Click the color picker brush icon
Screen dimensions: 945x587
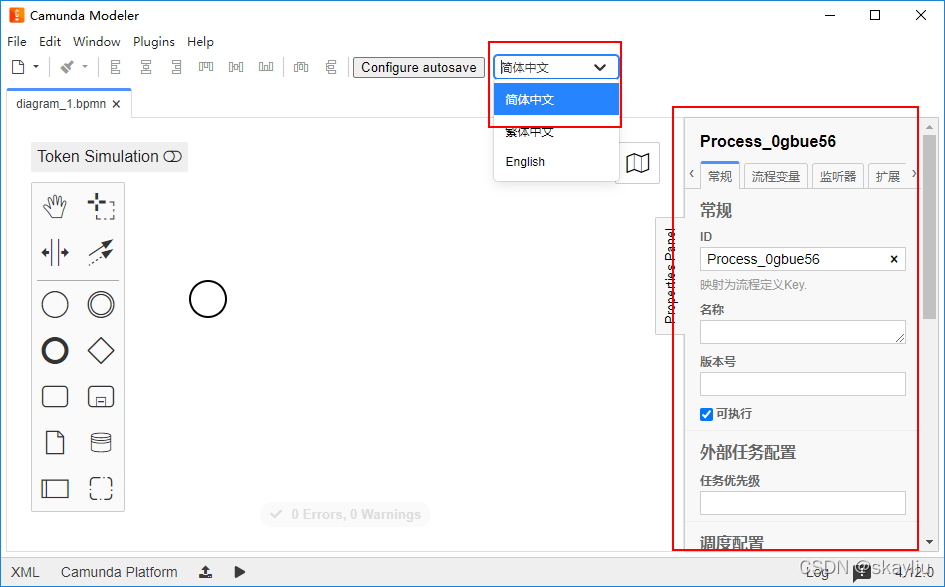coord(67,67)
